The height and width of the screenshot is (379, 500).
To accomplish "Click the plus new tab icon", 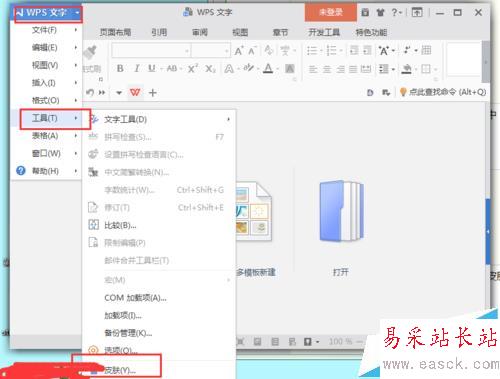I will (153, 93).
